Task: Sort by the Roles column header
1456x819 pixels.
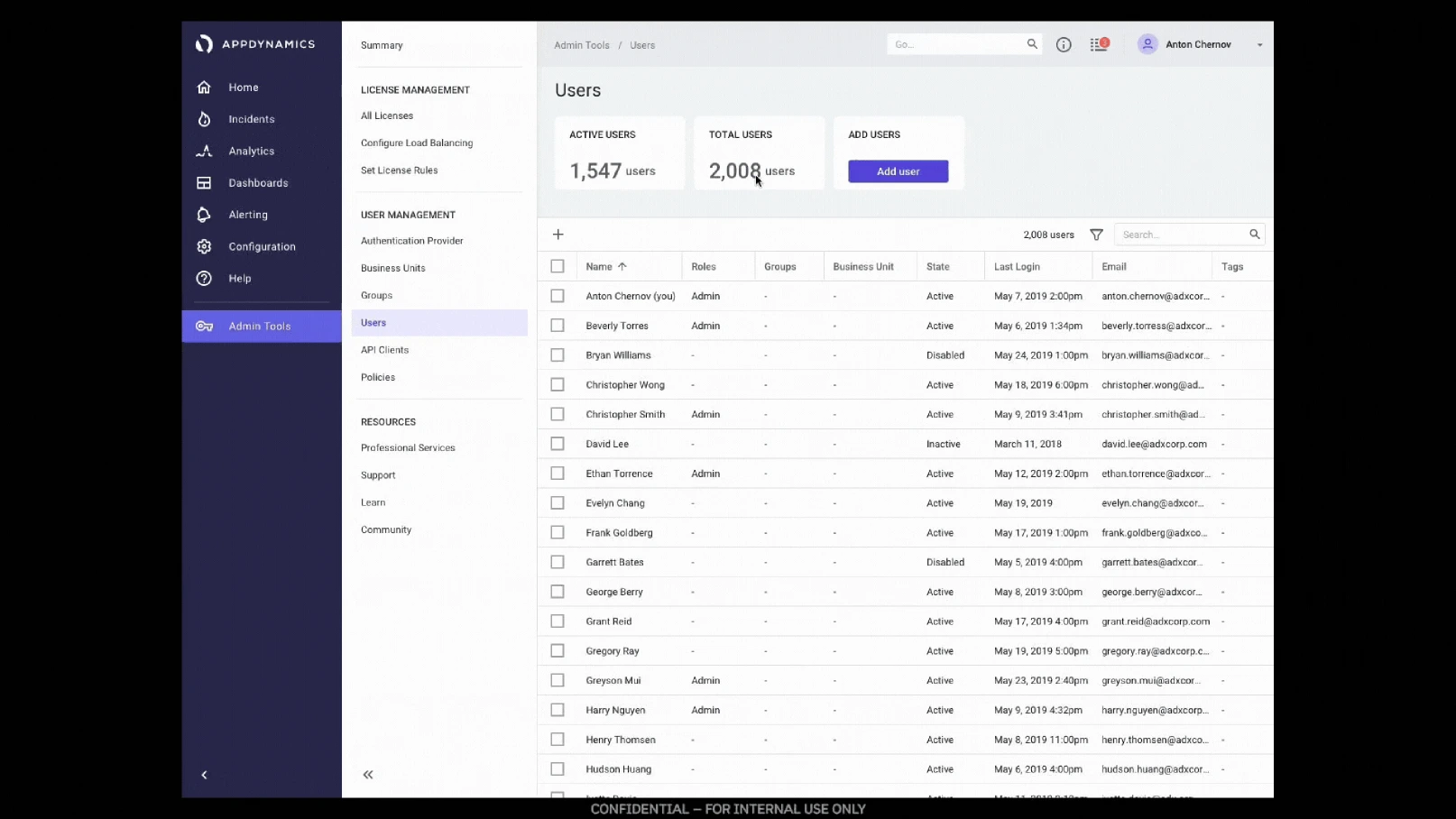Action: pyautogui.click(x=704, y=267)
